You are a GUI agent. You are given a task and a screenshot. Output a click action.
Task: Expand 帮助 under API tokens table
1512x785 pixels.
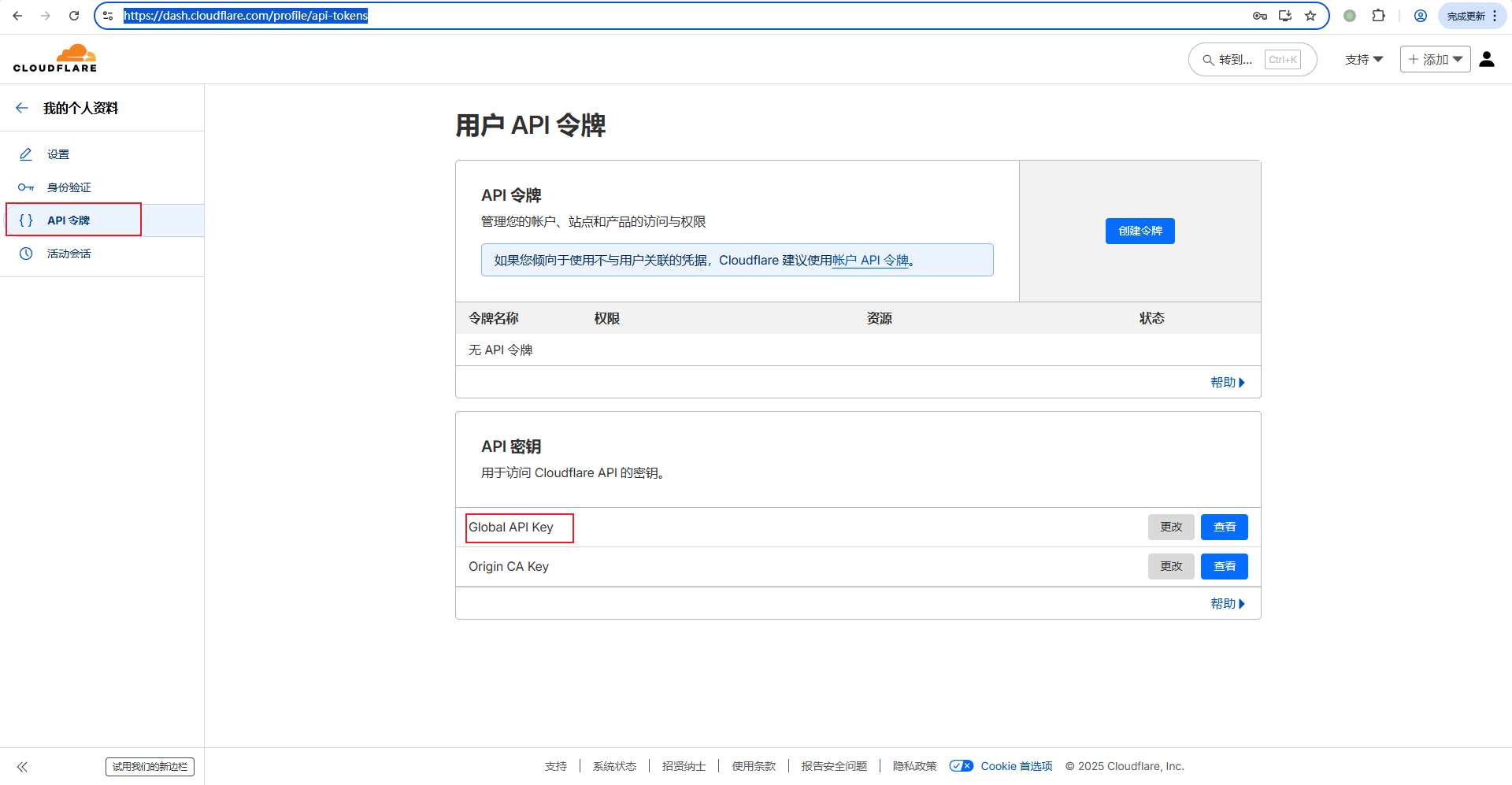coord(1227,383)
